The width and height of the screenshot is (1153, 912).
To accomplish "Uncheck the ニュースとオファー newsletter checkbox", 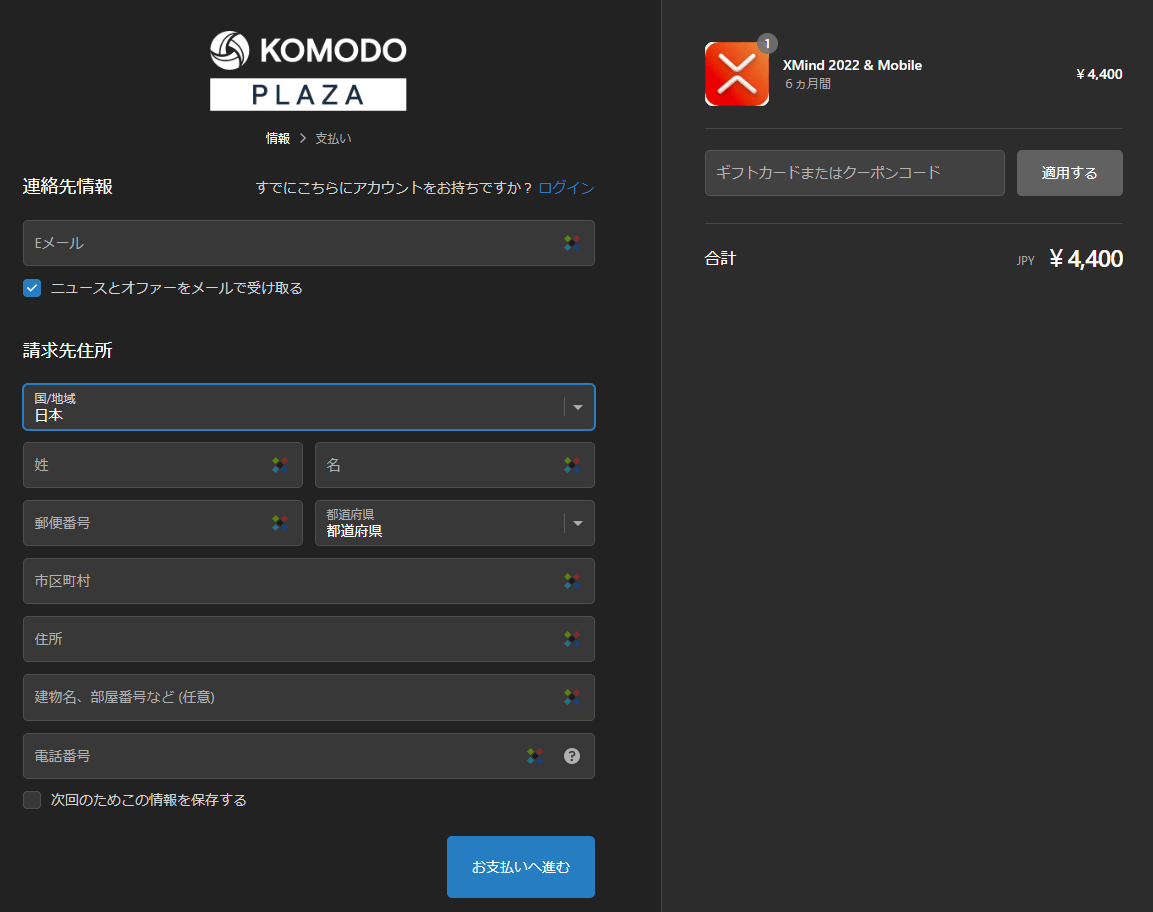I will click(x=32, y=288).
